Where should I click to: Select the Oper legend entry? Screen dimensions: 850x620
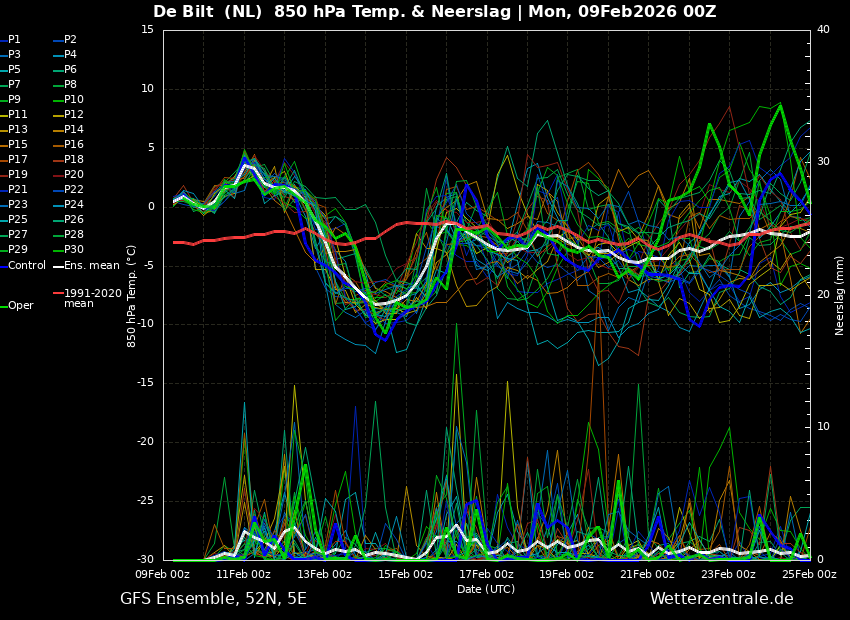(x=21, y=306)
